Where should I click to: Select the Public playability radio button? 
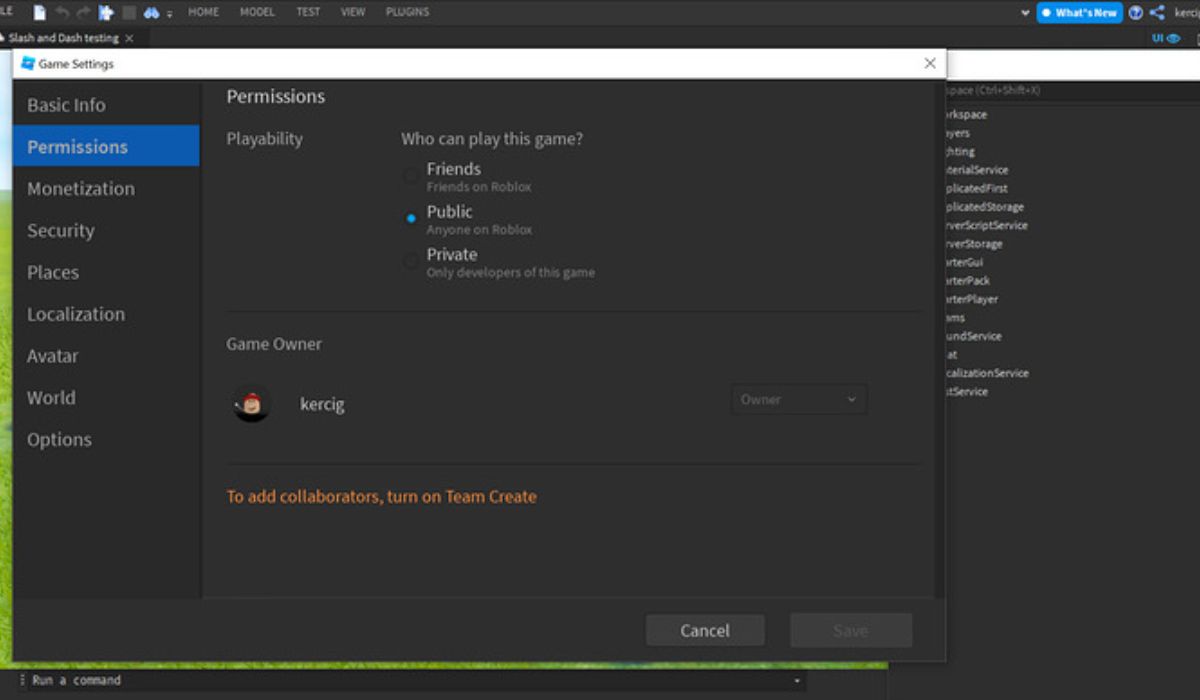411,219
